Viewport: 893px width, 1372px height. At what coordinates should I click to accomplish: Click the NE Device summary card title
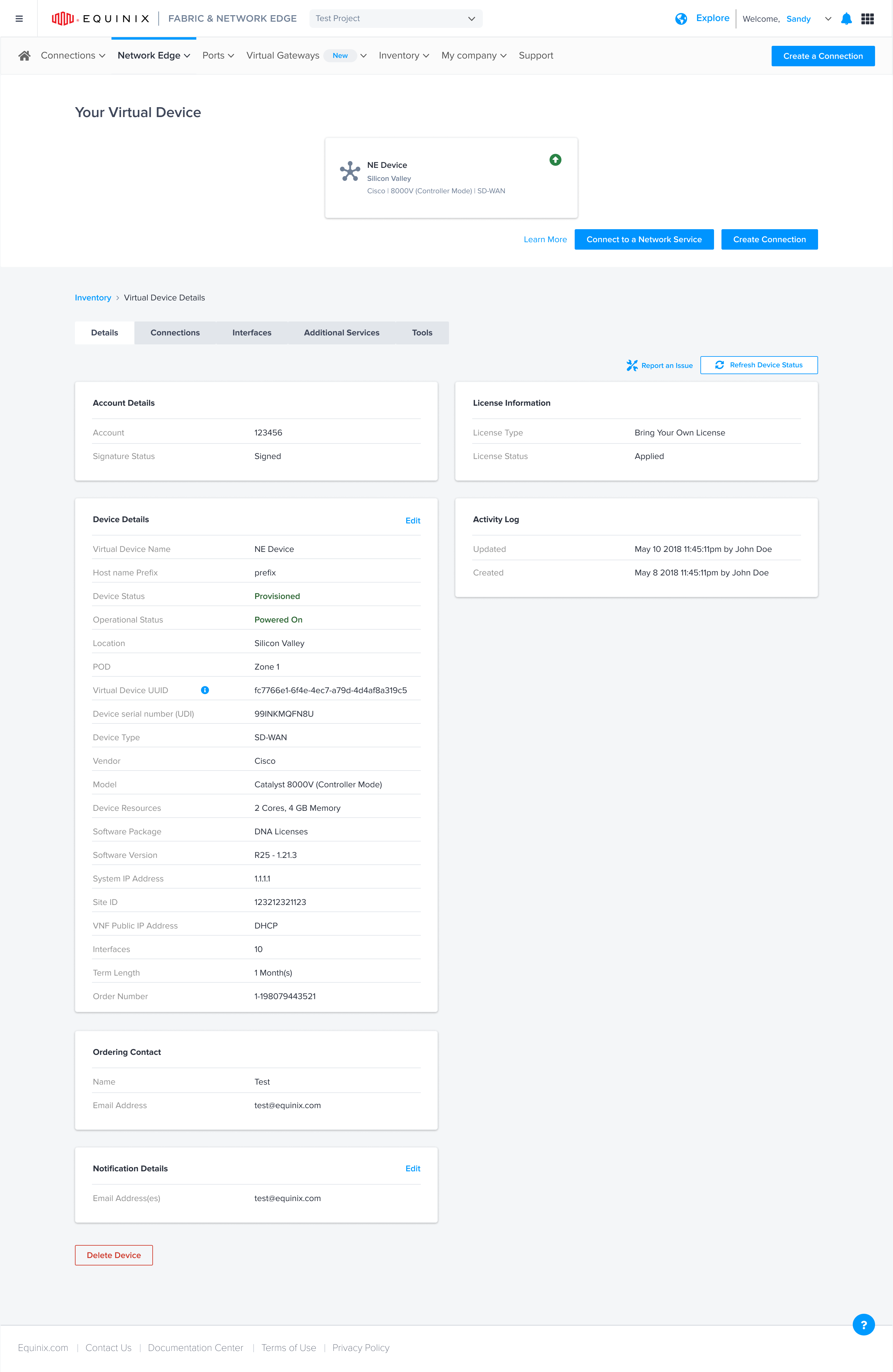coord(387,165)
